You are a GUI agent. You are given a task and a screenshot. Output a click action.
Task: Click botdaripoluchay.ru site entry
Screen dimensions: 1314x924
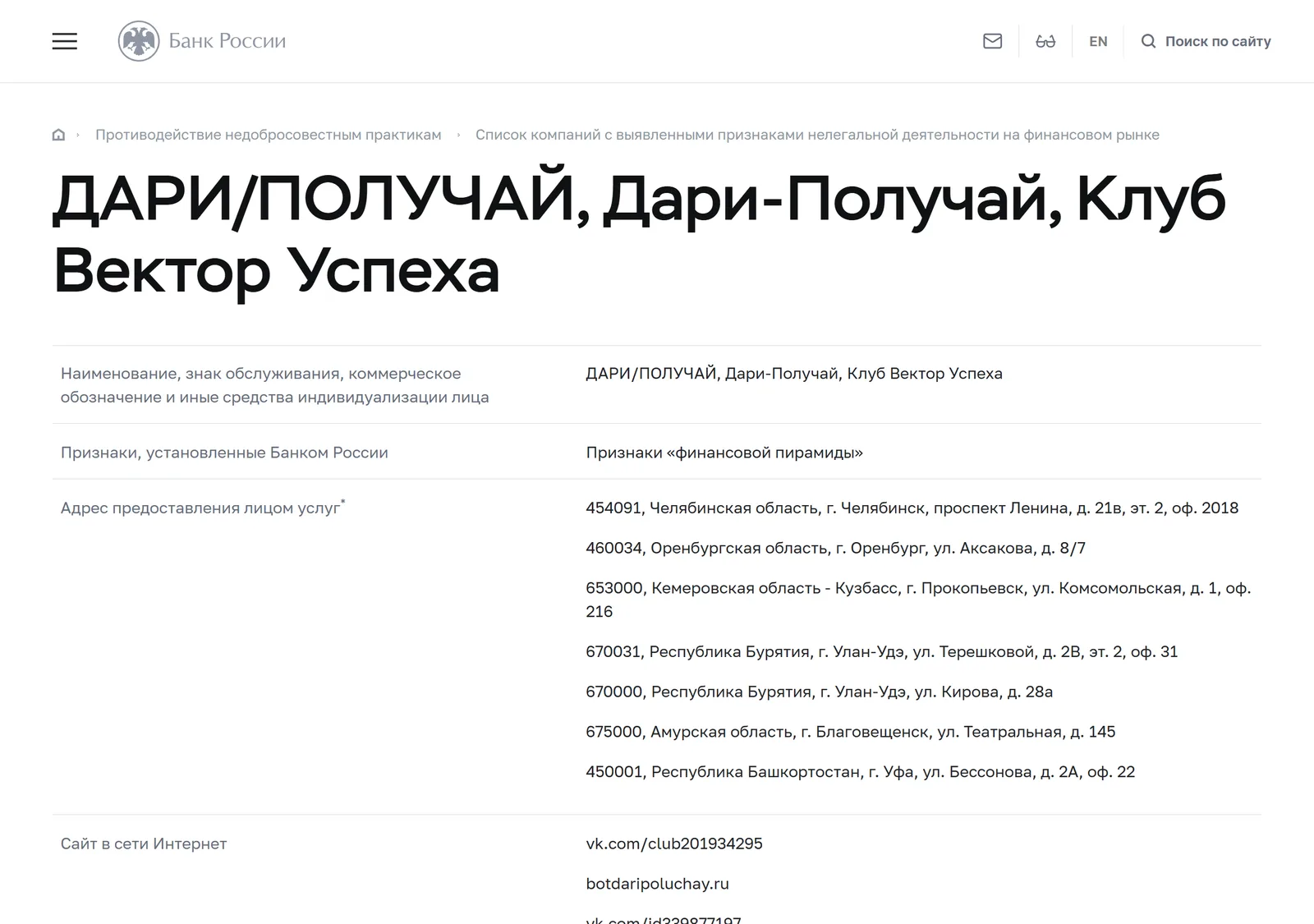coord(657,884)
